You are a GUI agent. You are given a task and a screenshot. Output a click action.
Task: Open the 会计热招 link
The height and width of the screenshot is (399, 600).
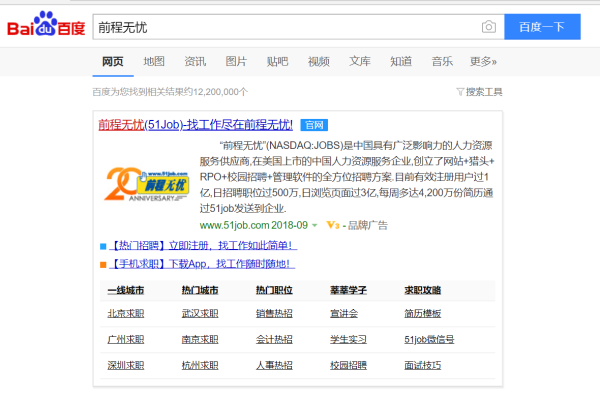(x=274, y=339)
